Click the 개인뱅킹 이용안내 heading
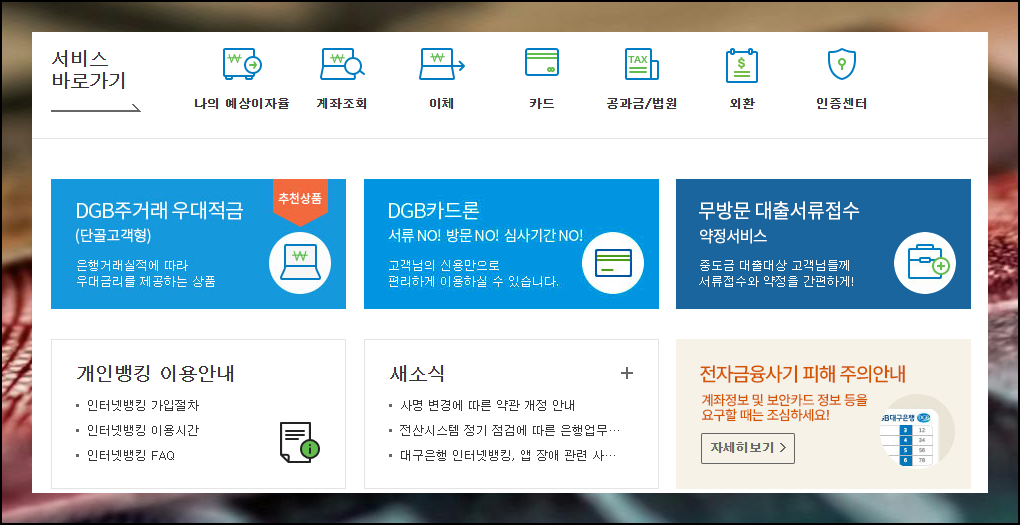 pos(155,373)
